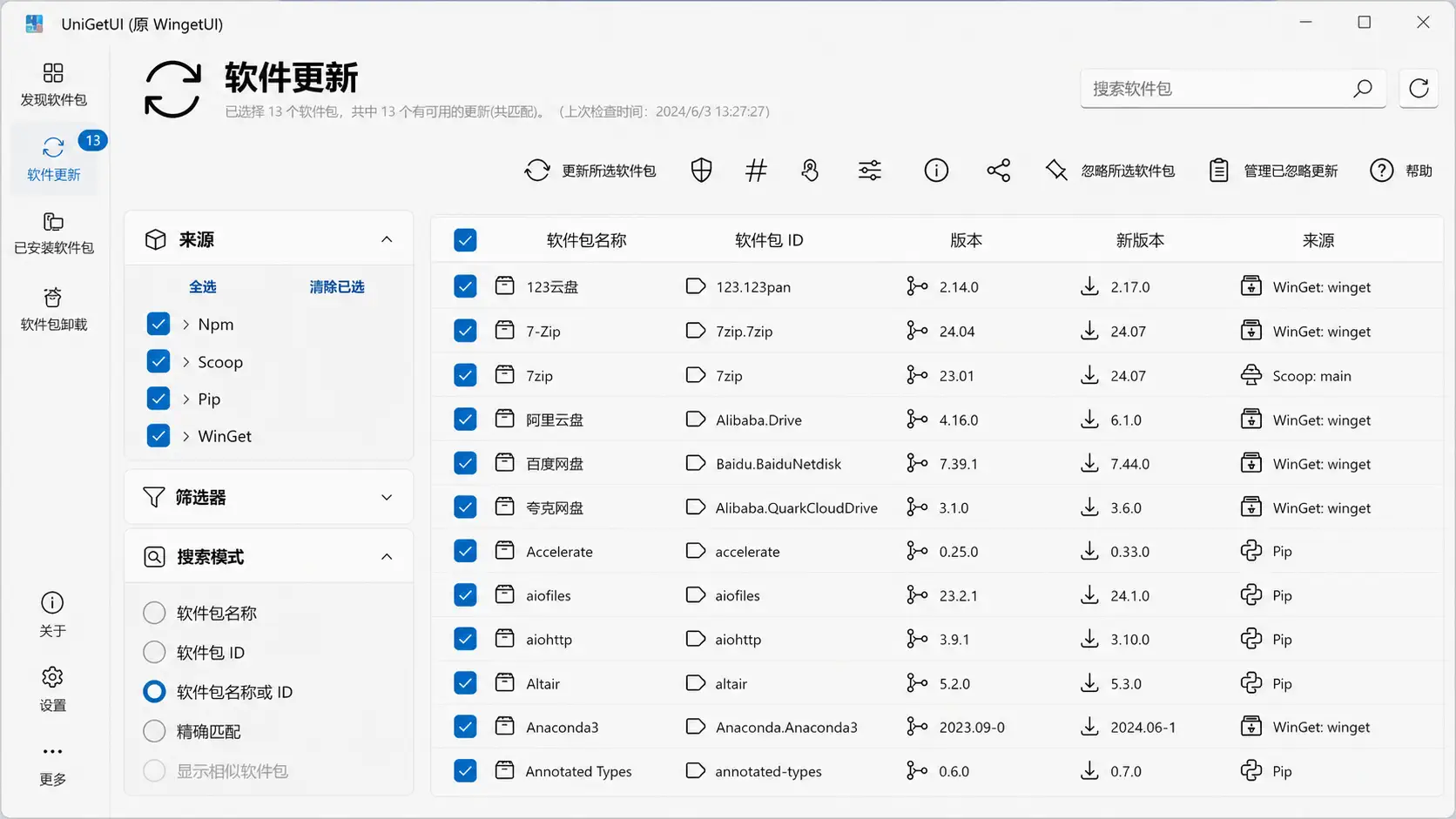
Task: Open the 关于 about page
Action: tap(52, 614)
